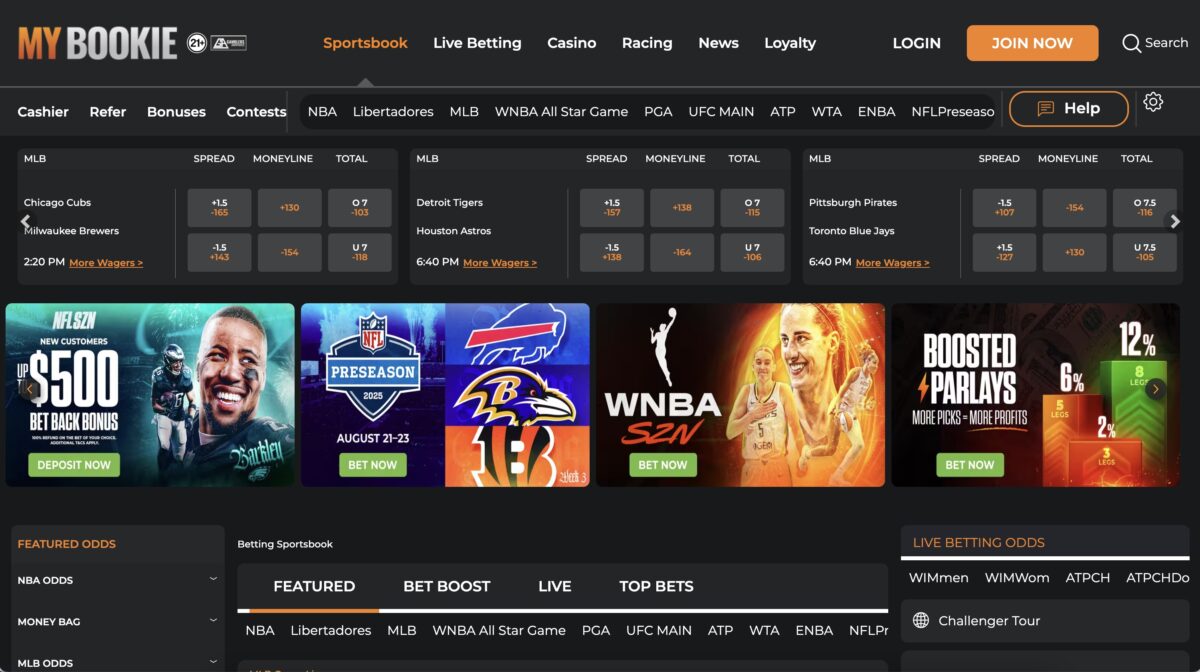Open Challenger Tour live betting row
This screenshot has width=1200, height=672.
[x=1045, y=621]
